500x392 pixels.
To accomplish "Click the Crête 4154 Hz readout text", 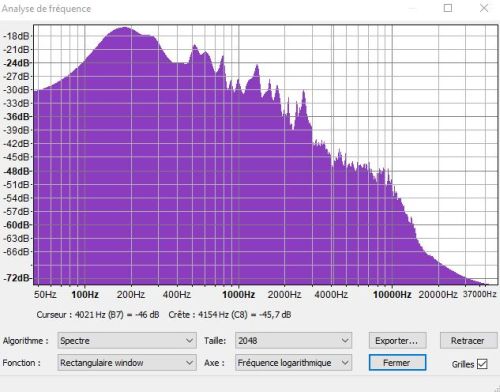I will (x=230, y=315).
